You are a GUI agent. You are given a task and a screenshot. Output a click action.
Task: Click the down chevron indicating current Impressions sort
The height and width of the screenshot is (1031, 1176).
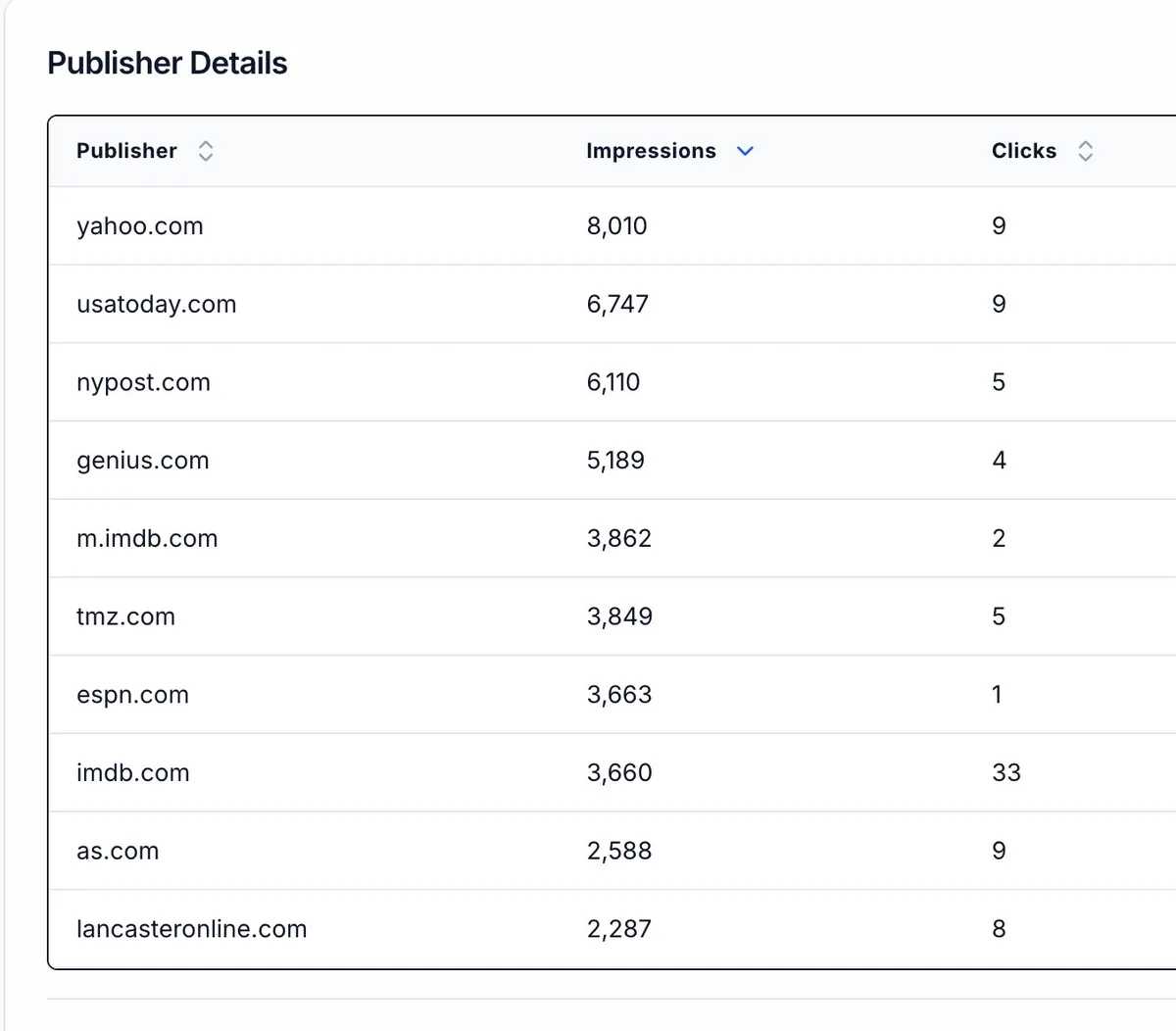[x=745, y=151]
